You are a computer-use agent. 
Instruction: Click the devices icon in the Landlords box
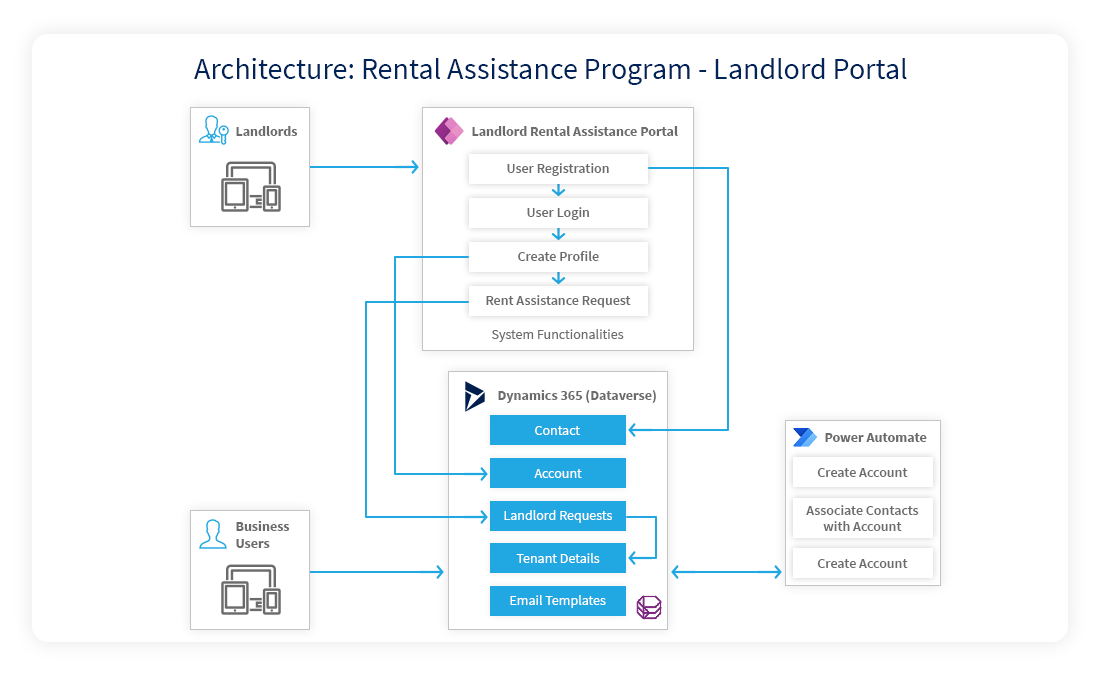pyautogui.click(x=251, y=187)
